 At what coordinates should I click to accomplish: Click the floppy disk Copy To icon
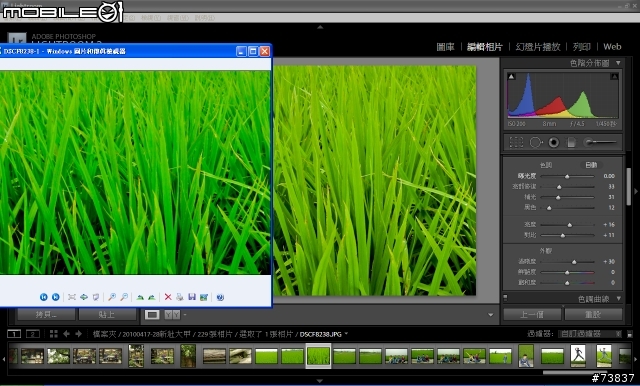click(192, 297)
